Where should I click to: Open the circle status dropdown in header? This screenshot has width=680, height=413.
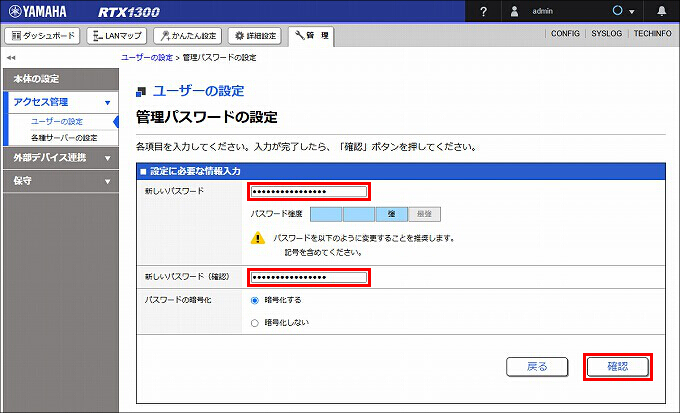tap(623, 11)
